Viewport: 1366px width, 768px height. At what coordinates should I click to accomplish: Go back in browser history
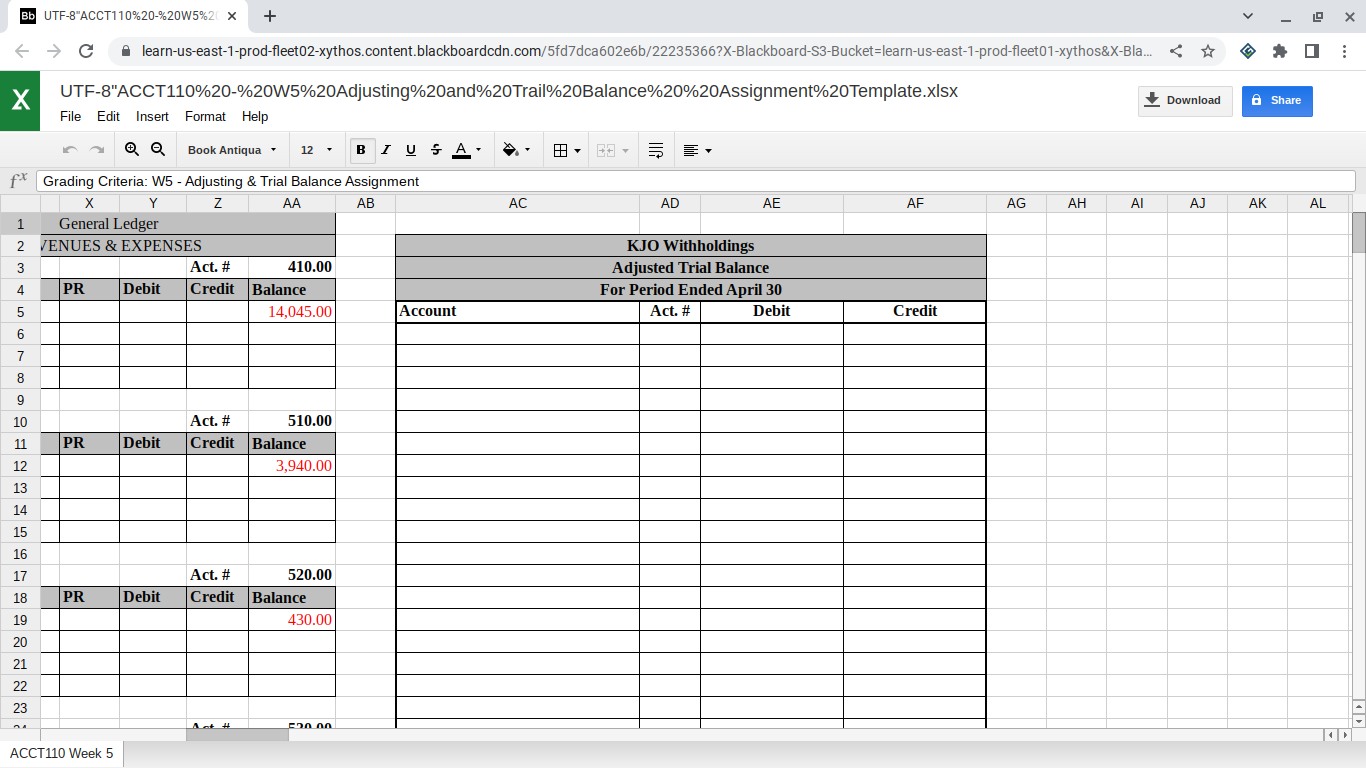pyautogui.click(x=22, y=51)
